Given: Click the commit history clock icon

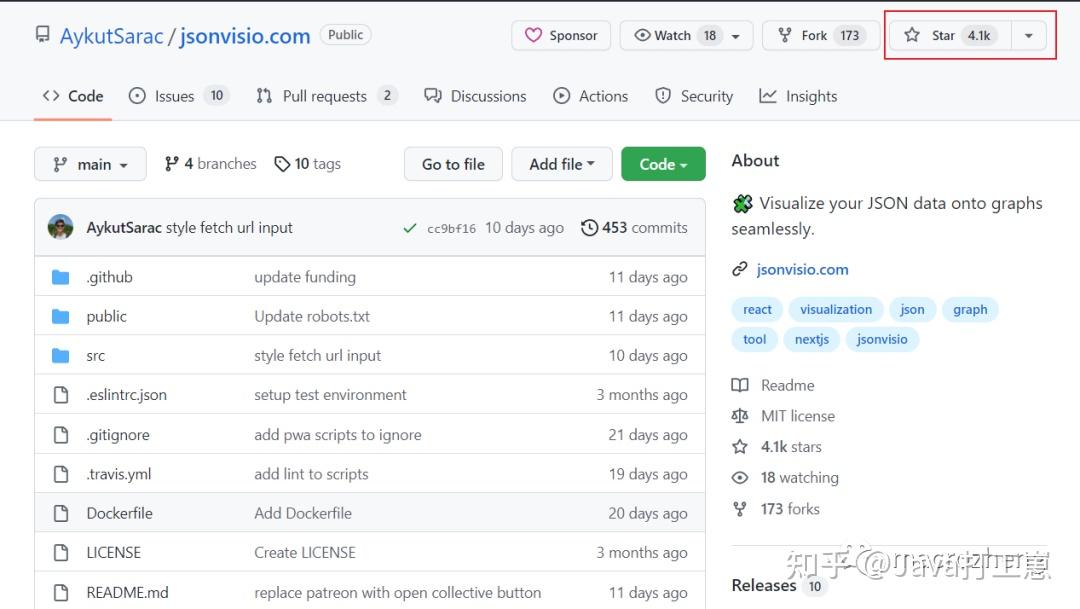Looking at the screenshot, I should click(x=589, y=228).
